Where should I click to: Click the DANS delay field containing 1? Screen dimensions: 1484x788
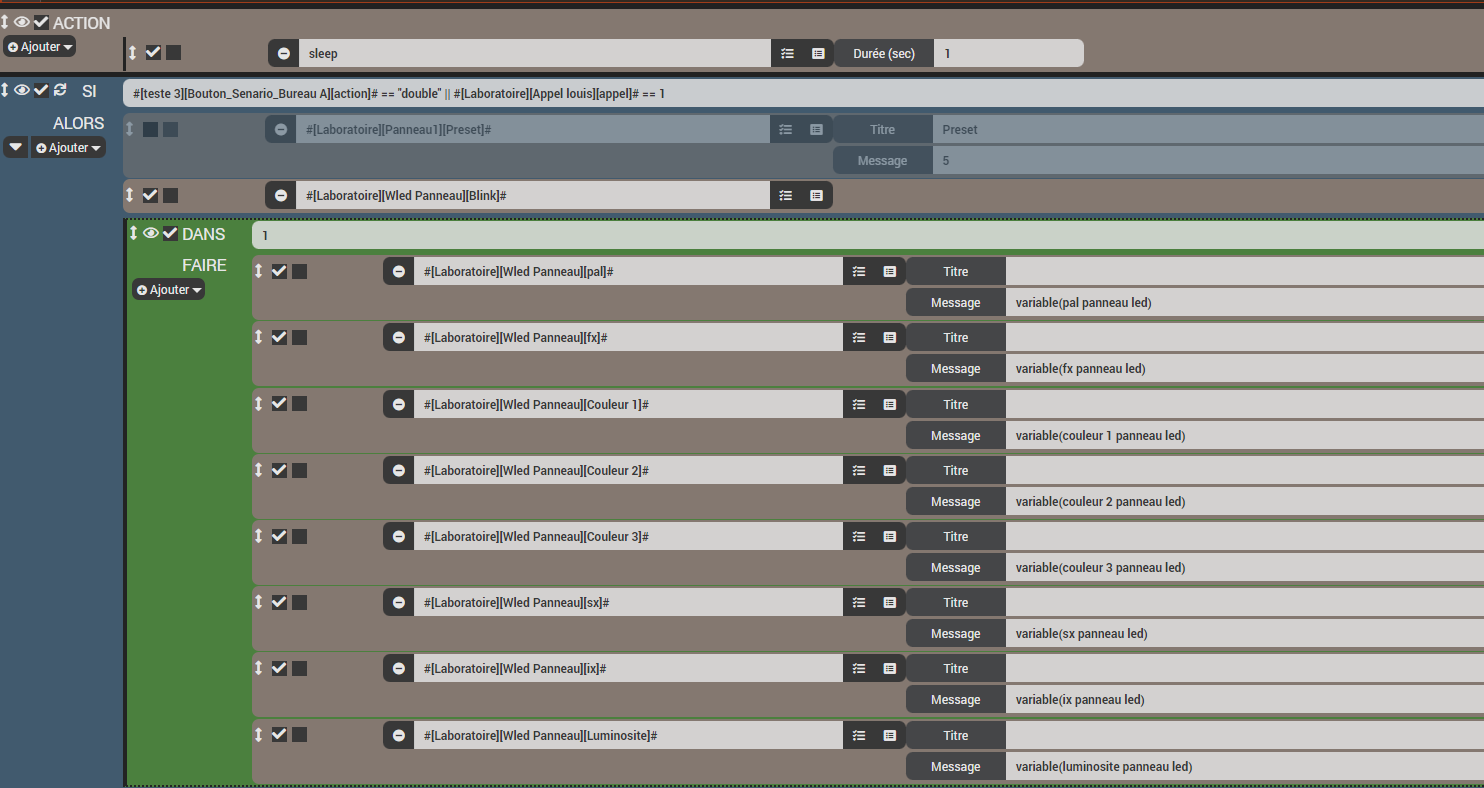tap(868, 236)
